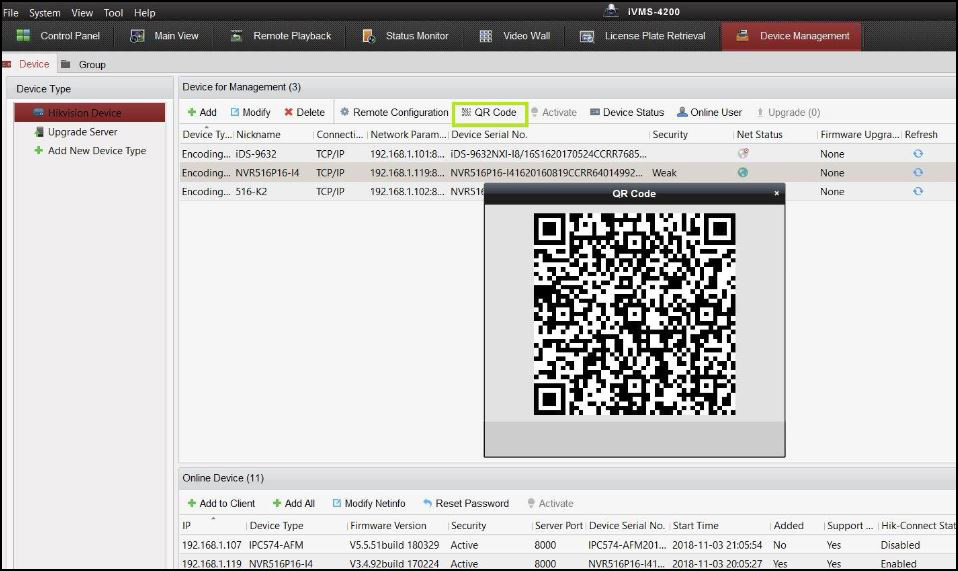Click the Modify device button

250,112
